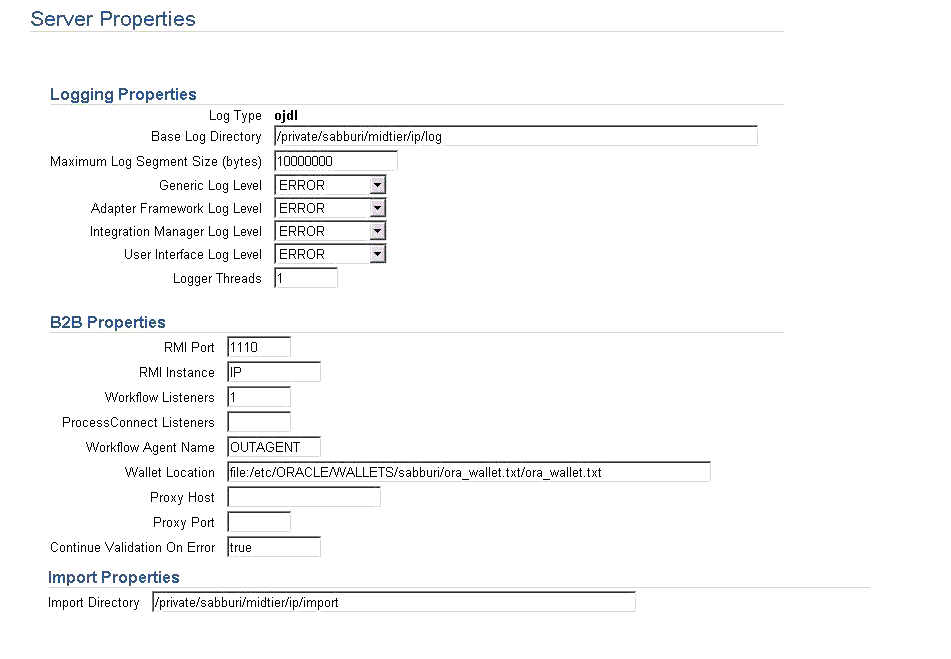
Task: Click the Workflow Agent Name label
Action: pos(150,447)
